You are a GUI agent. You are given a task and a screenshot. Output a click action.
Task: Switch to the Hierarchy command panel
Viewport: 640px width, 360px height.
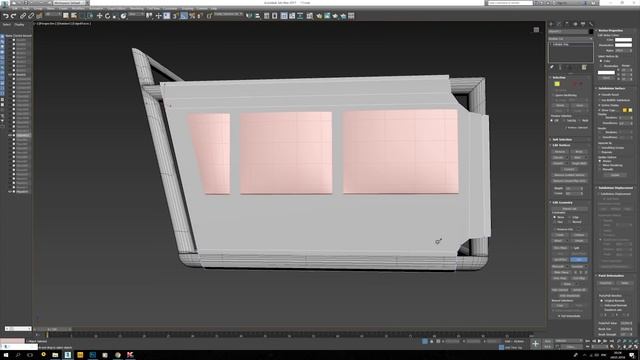tap(567, 24)
